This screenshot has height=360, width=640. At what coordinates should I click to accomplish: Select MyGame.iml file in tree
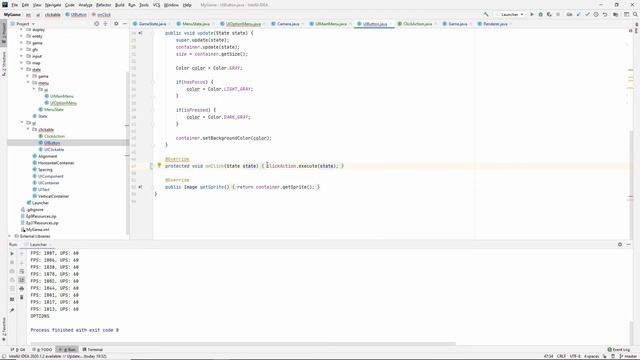coord(38,229)
